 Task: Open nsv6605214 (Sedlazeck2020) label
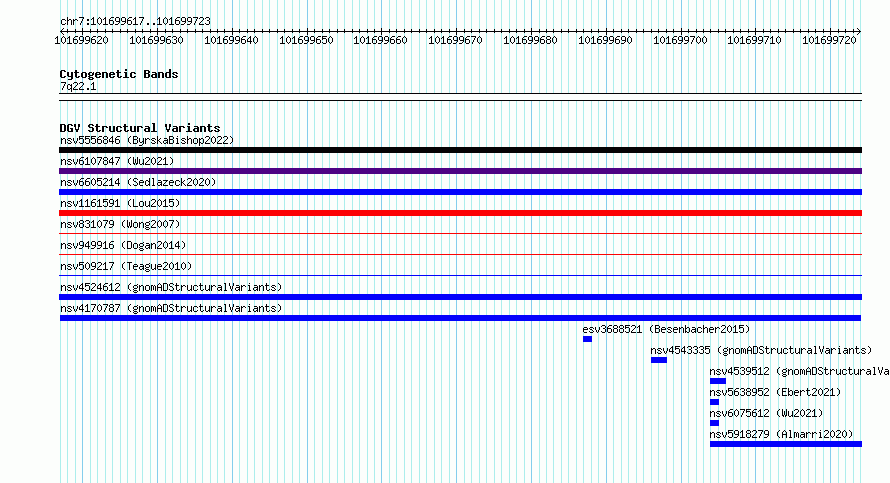[138, 182]
